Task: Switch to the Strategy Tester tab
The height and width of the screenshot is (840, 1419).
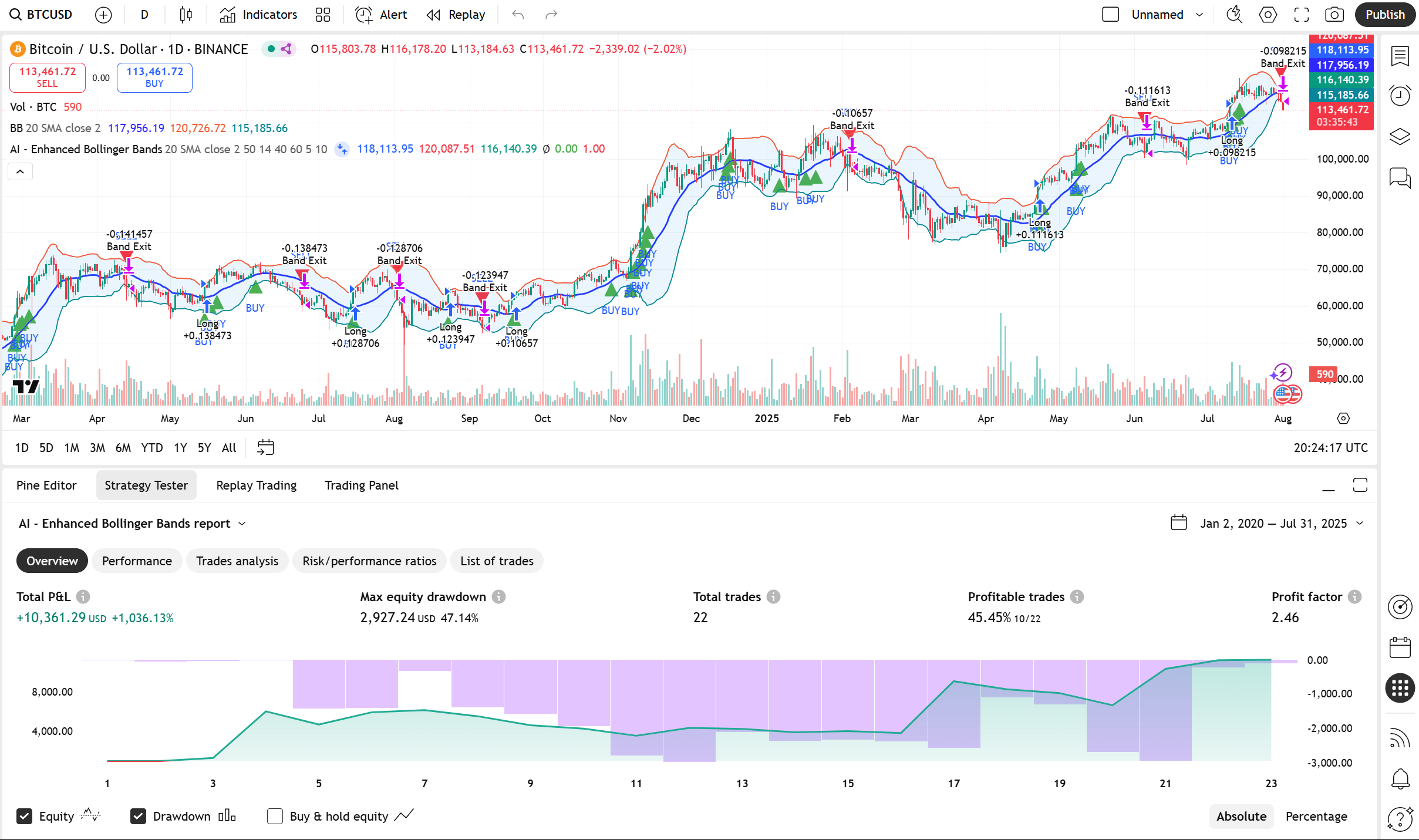Action: click(x=146, y=485)
